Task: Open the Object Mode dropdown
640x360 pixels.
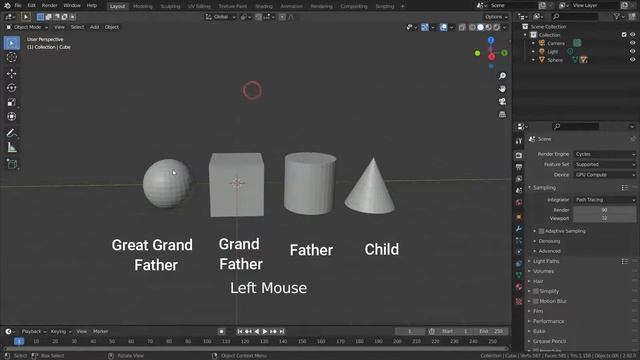Action: [x=27, y=27]
